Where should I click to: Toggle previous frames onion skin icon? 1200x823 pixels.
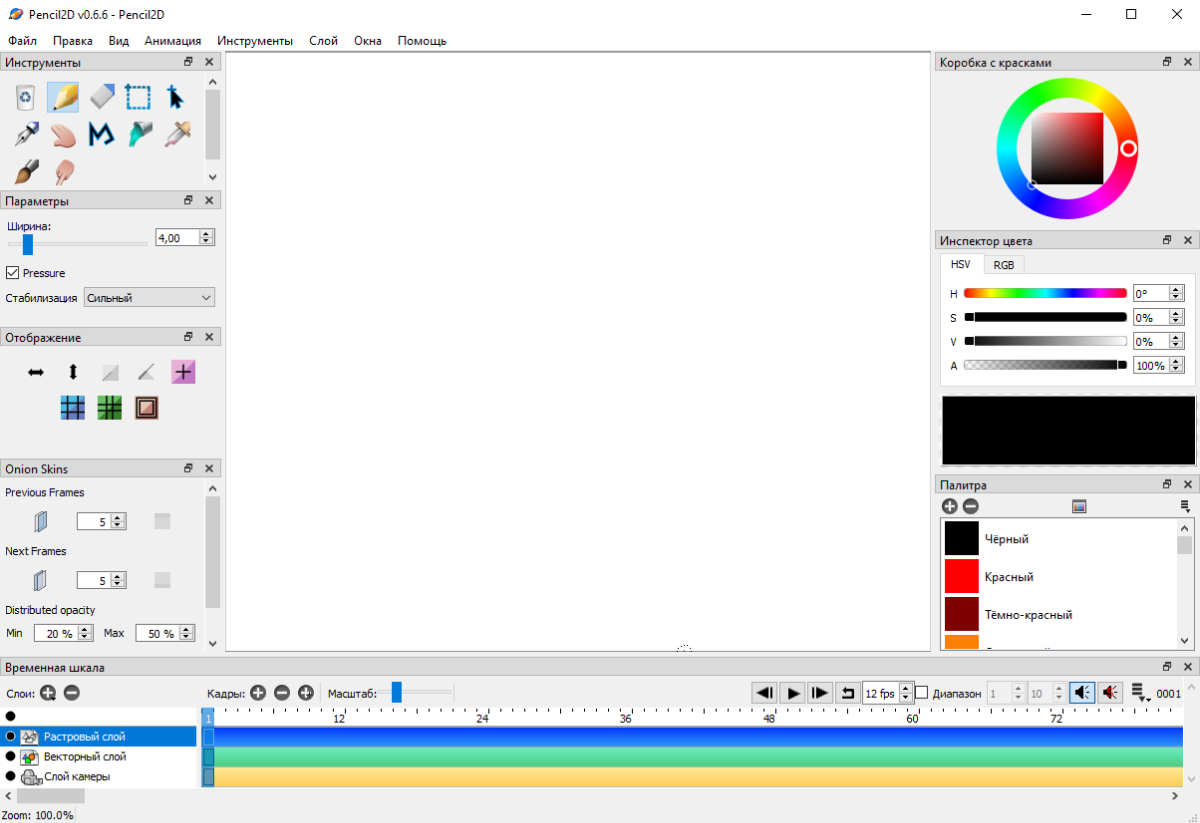(x=40, y=521)
